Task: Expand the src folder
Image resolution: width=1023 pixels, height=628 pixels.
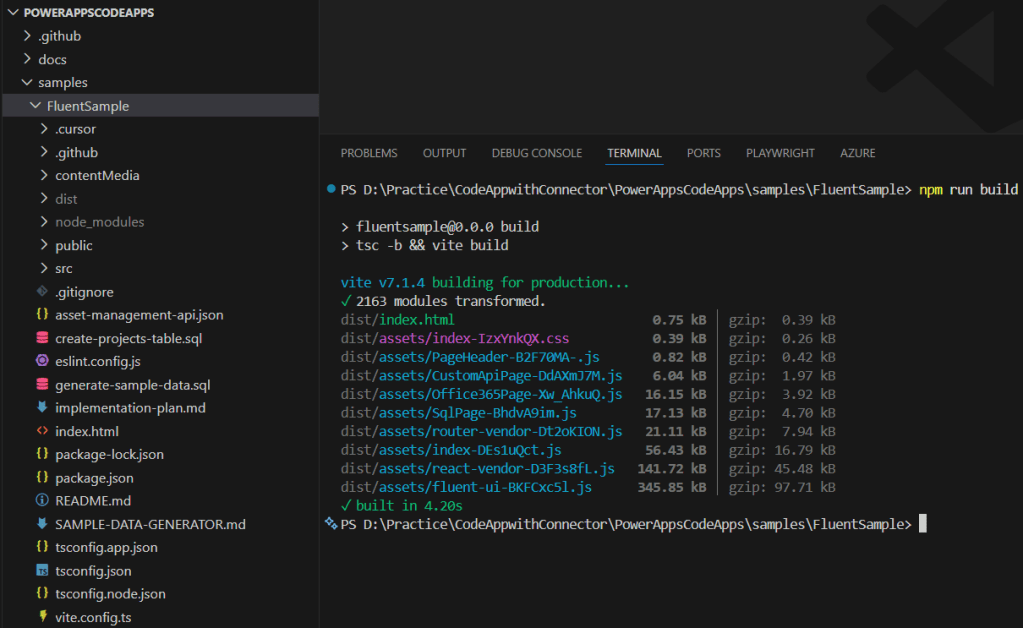Action: (x=44, y=269)
